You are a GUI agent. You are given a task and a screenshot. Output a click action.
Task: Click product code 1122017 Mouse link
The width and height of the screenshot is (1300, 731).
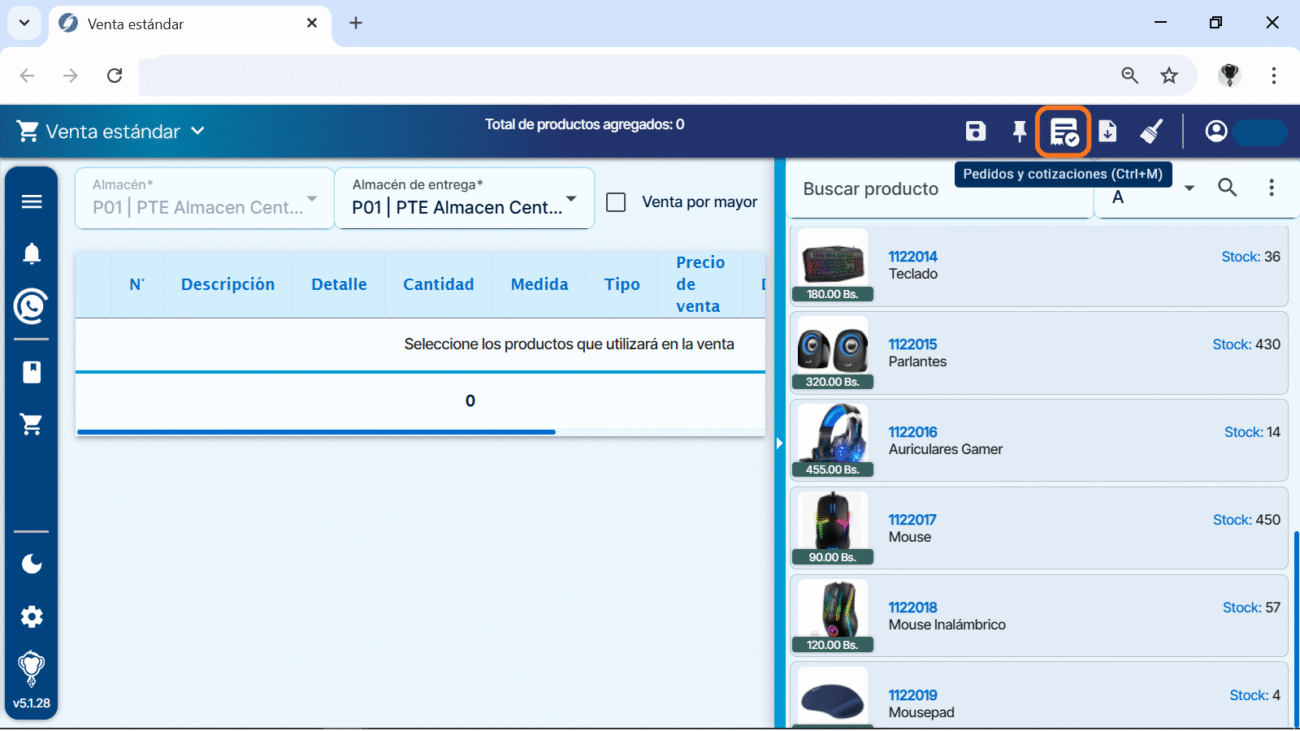point(912,520)
